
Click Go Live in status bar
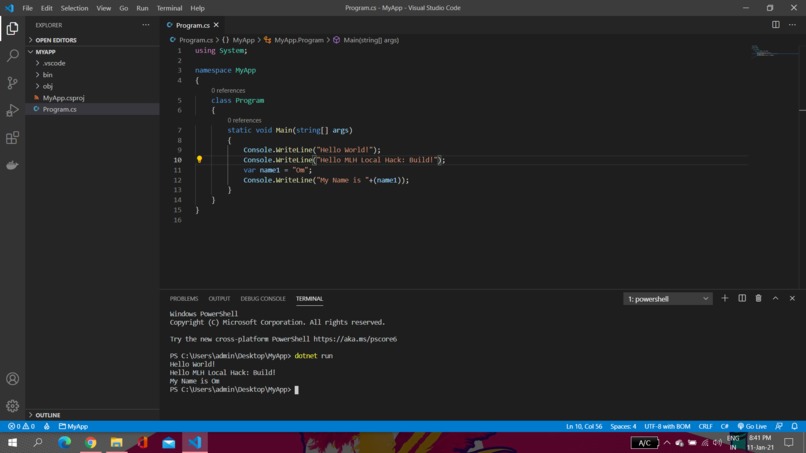pos(752,426)
